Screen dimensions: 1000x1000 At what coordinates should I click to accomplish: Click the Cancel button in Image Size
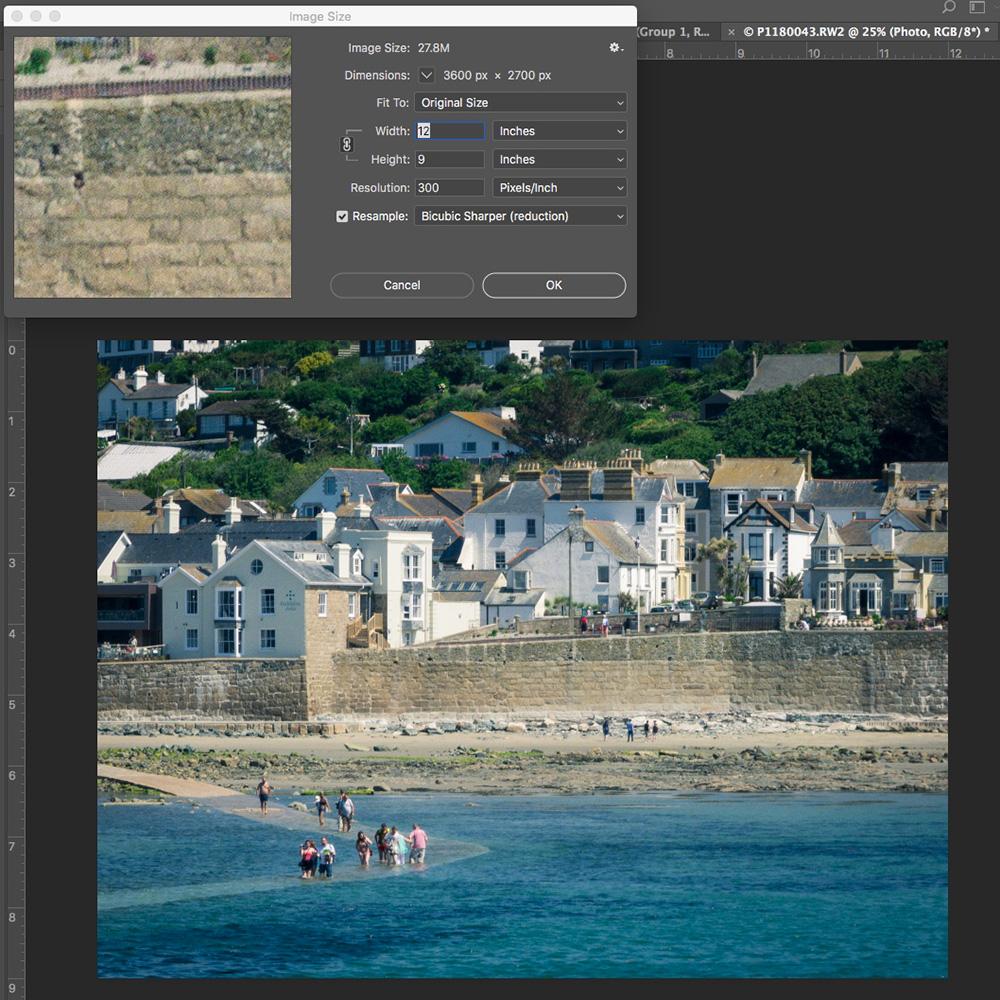coord(402,285)
